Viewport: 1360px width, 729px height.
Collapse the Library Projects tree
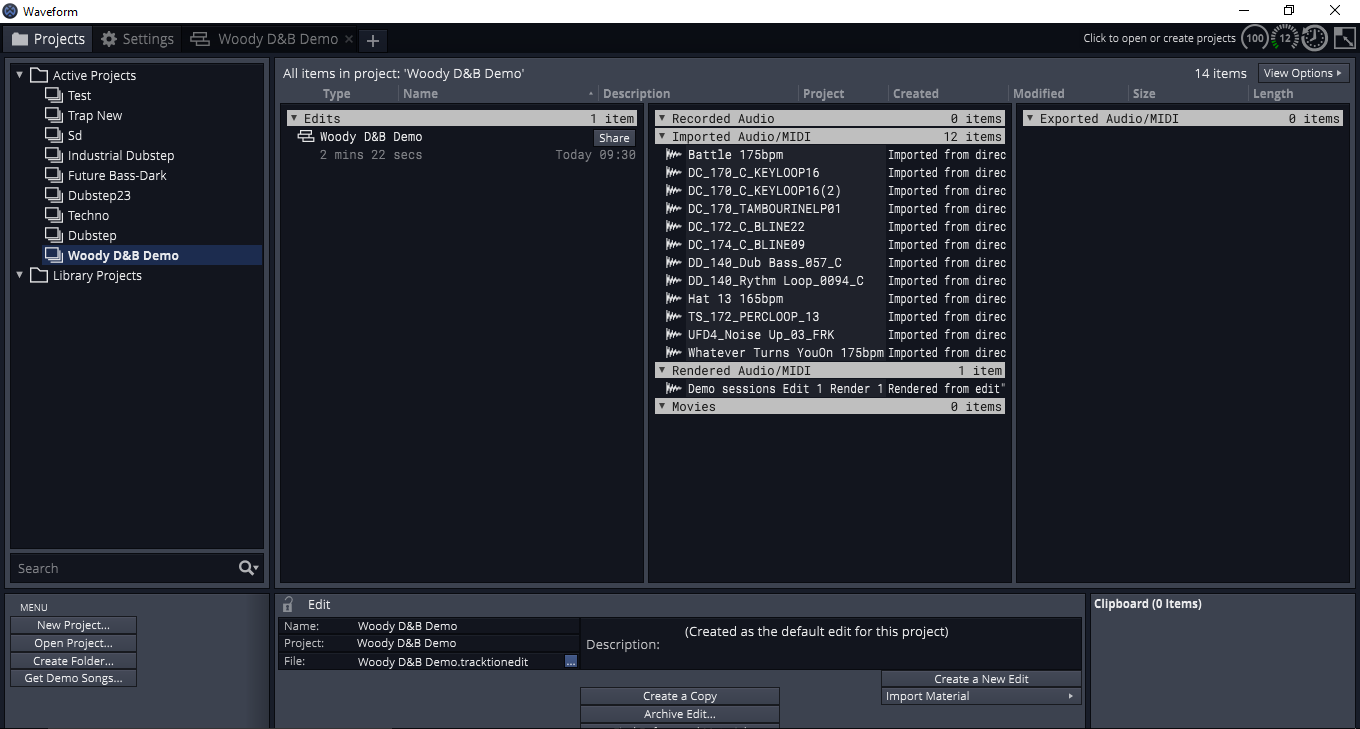(19, 275)
